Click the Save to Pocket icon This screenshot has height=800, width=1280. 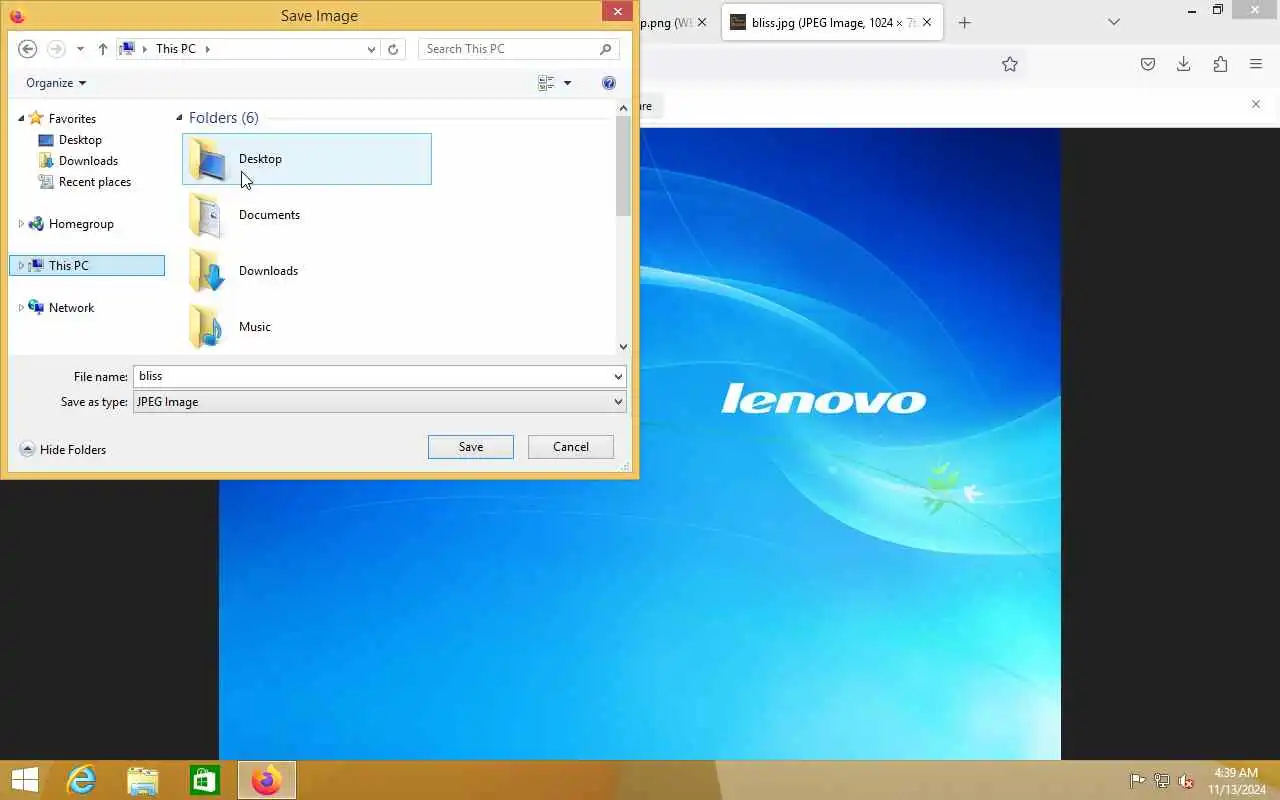click(1148, 64)
